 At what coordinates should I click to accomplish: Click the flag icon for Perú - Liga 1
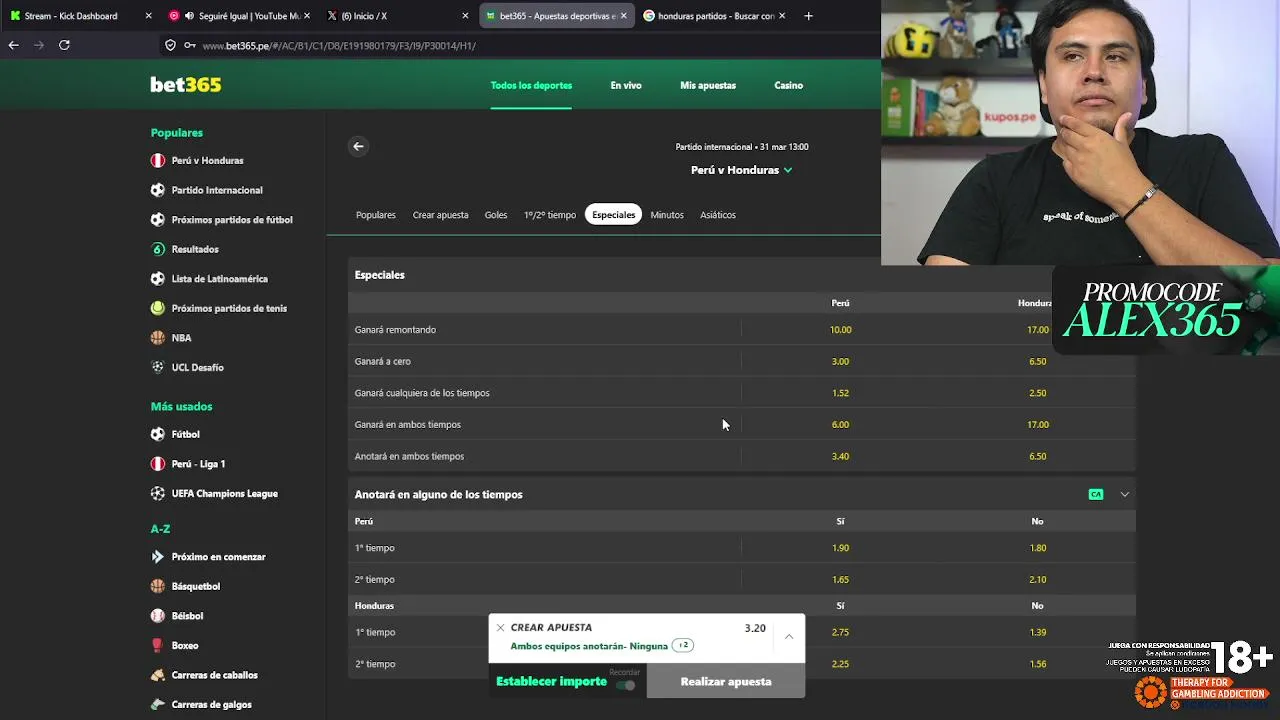(x=157, y=464)
